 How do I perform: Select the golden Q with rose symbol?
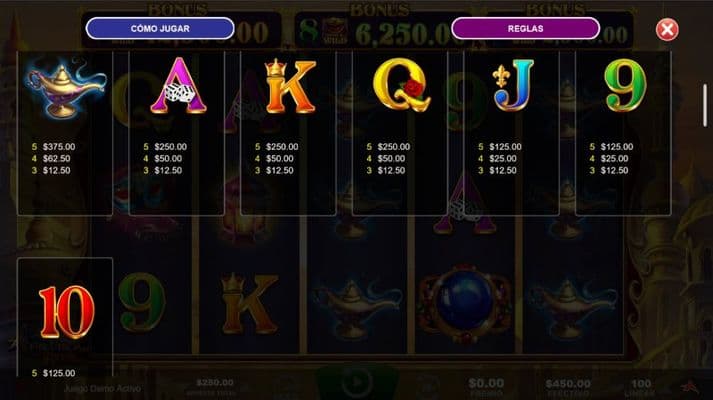(401, 85)
